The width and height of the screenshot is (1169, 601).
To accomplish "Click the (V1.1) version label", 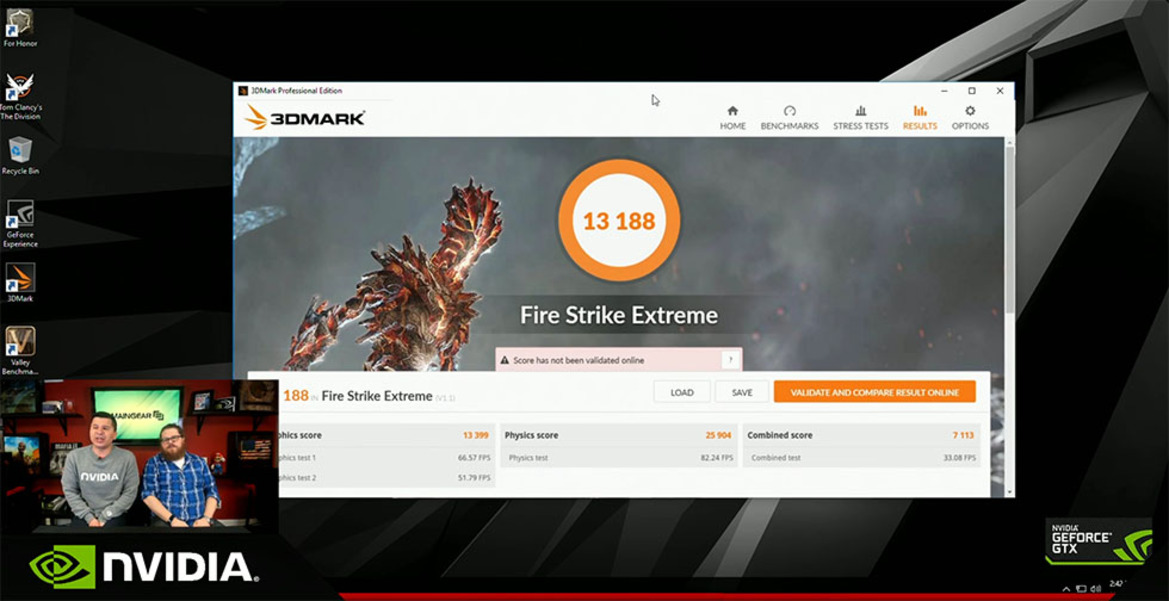I will pos(446,397).
